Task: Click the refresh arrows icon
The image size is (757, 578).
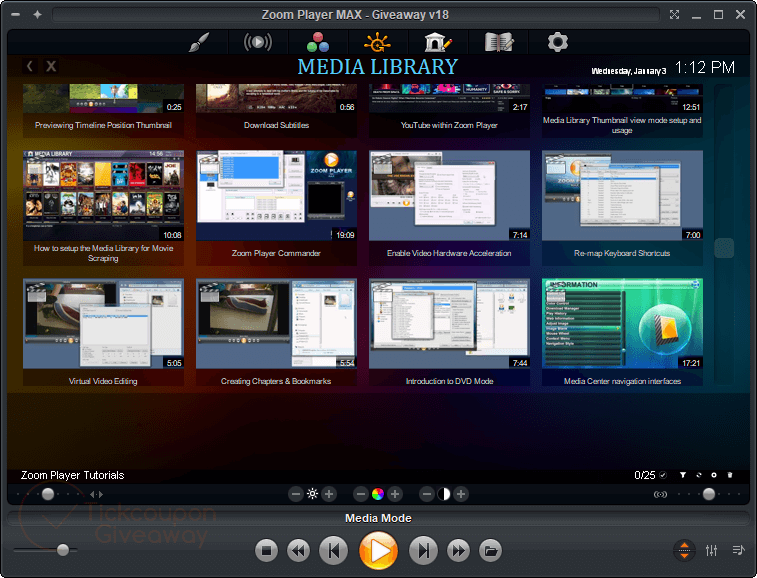Action: [699, 475]
